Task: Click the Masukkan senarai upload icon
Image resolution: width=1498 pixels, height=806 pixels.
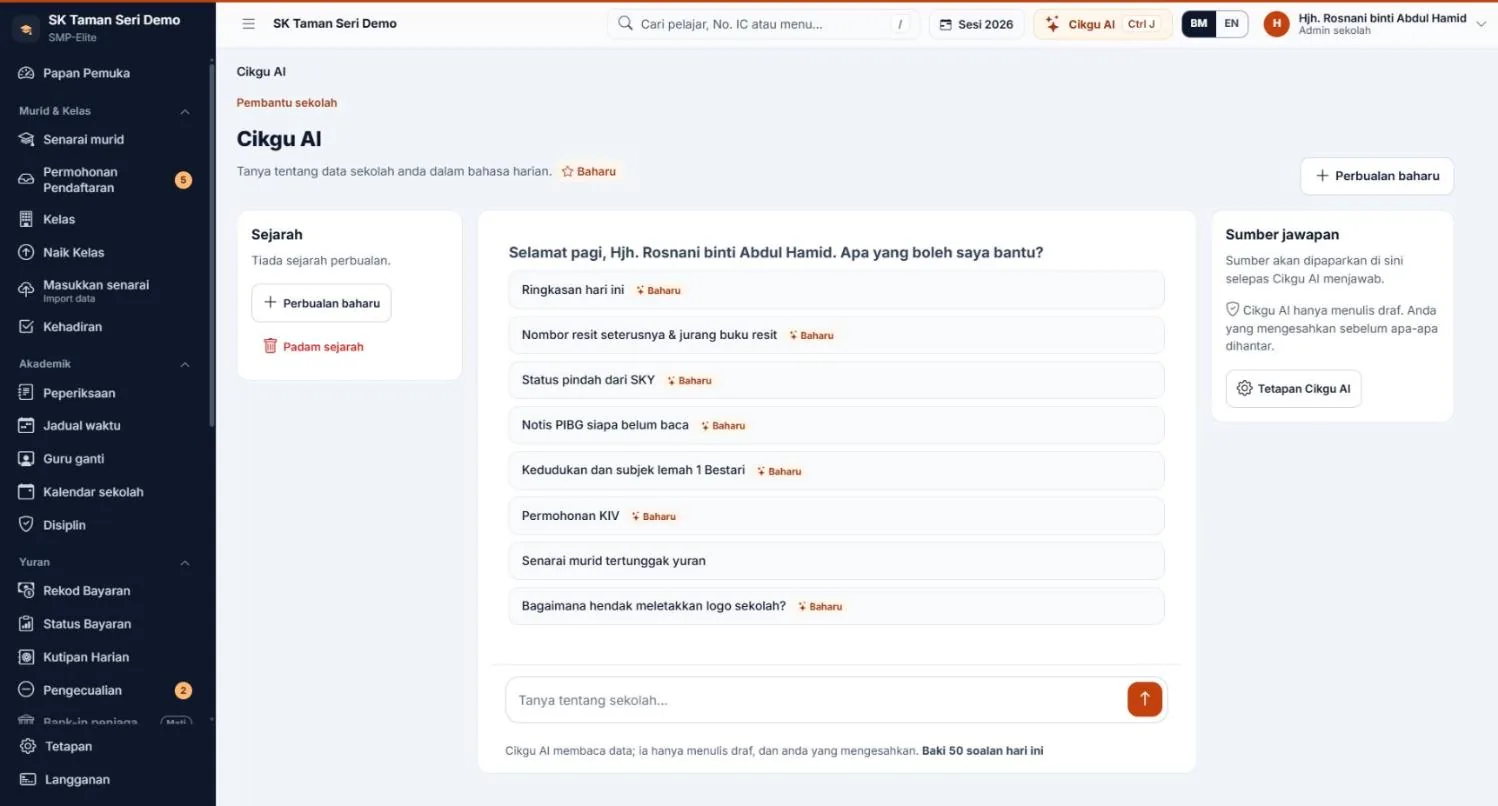Action: [x=26, y=290]
